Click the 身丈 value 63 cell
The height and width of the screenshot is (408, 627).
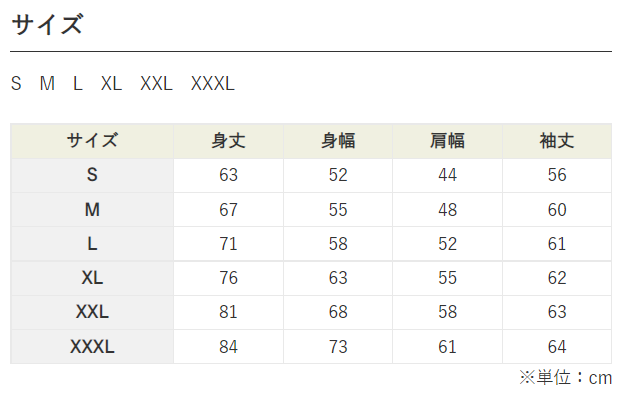228,175
